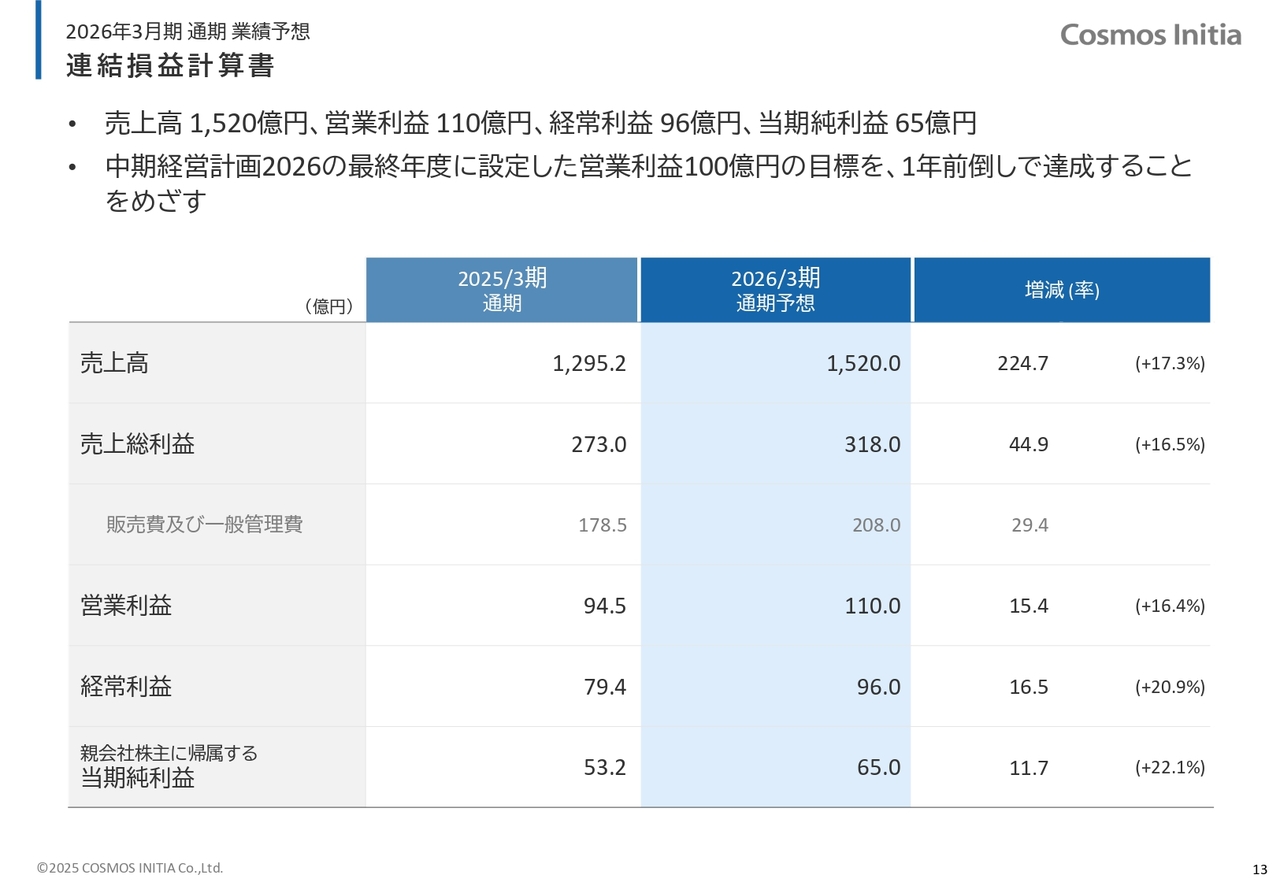1280x886 pixels.
Task: Click the value 1,295.2
Action: pyautogui.click(x=589, y=364)
